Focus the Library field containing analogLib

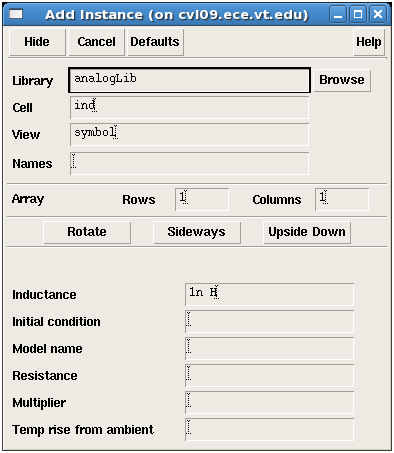click(189, 80)
